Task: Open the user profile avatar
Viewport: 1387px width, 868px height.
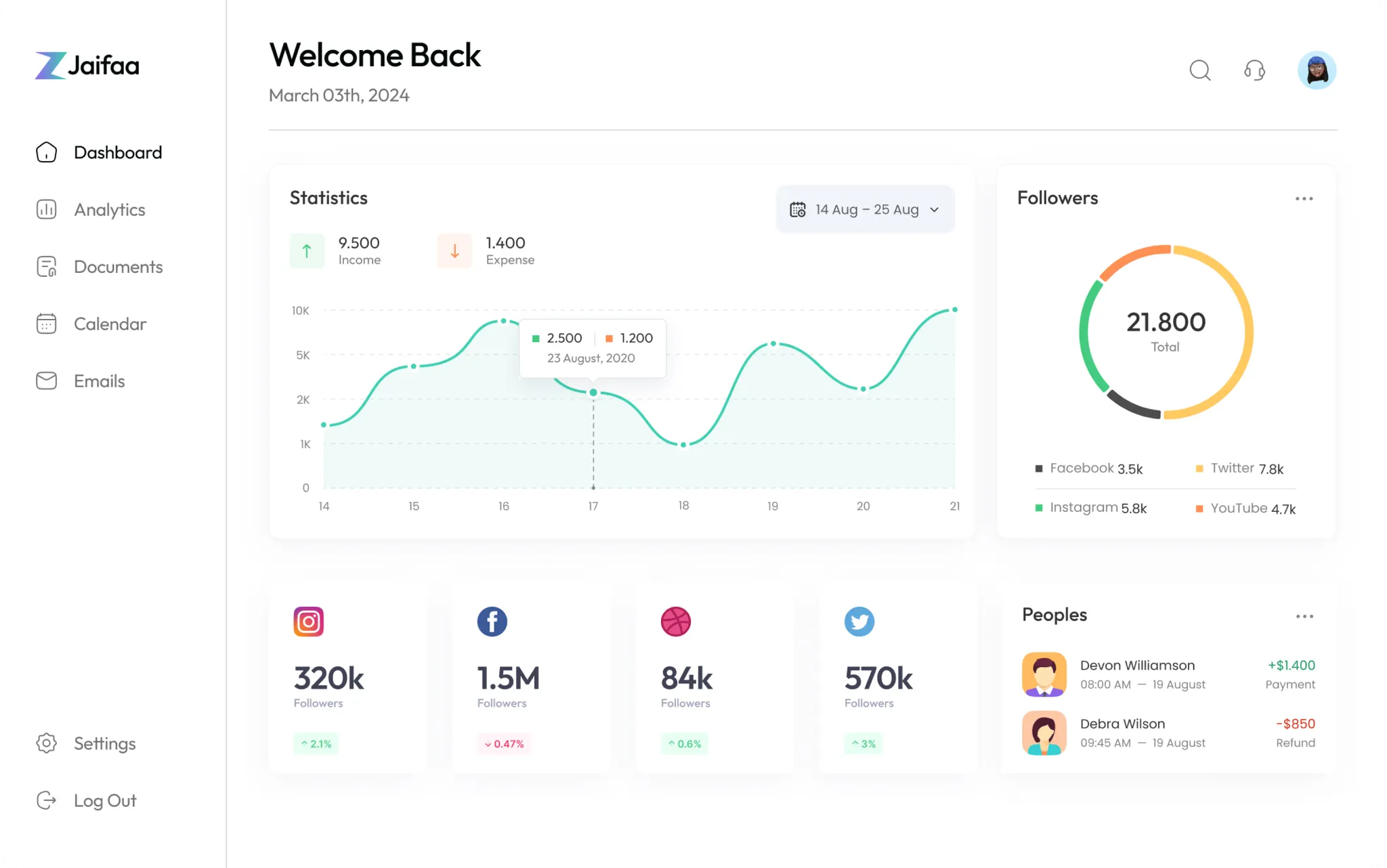Action: (x=1317, y=70)
